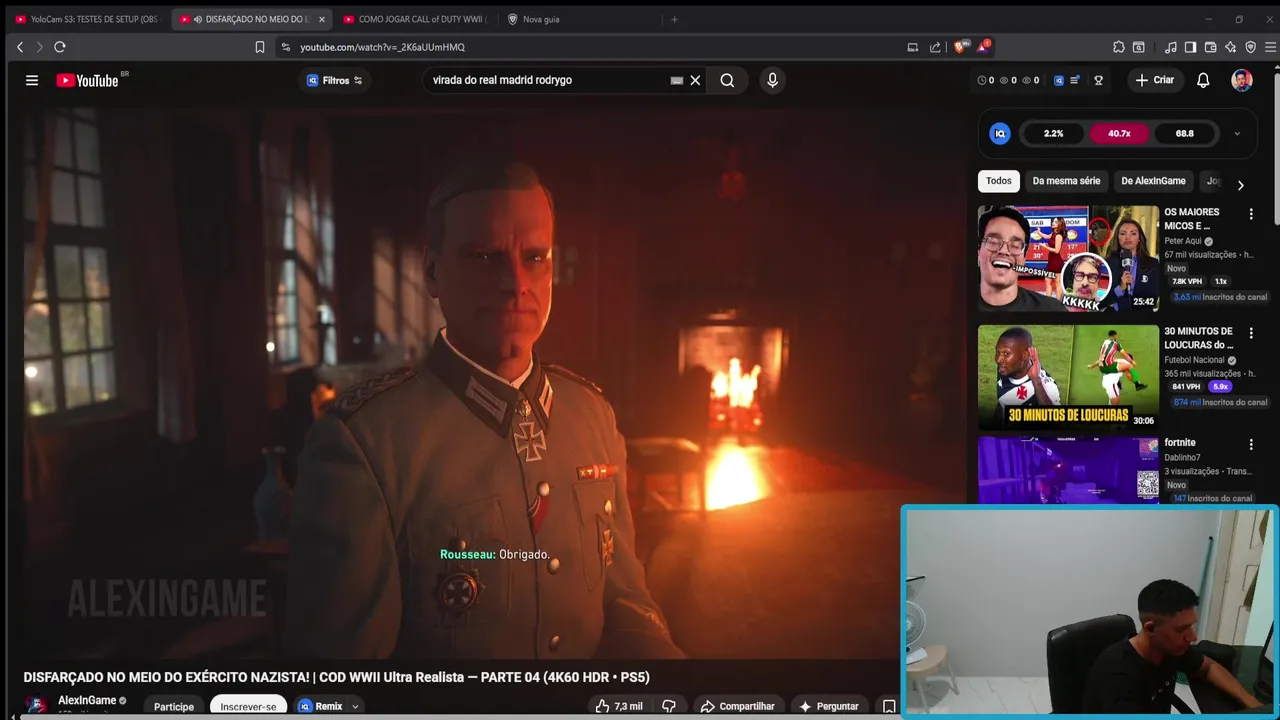
Task: Click the round vidIQ score badge
Action: (x=1000, y=133)
